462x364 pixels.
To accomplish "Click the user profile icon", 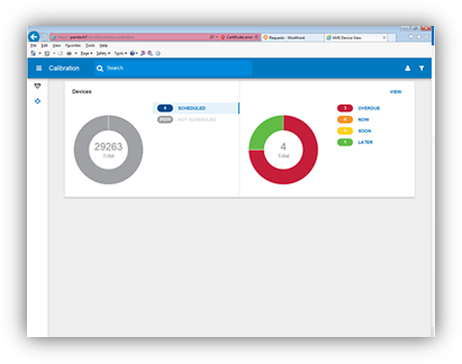I will click(x=407, y=68).
